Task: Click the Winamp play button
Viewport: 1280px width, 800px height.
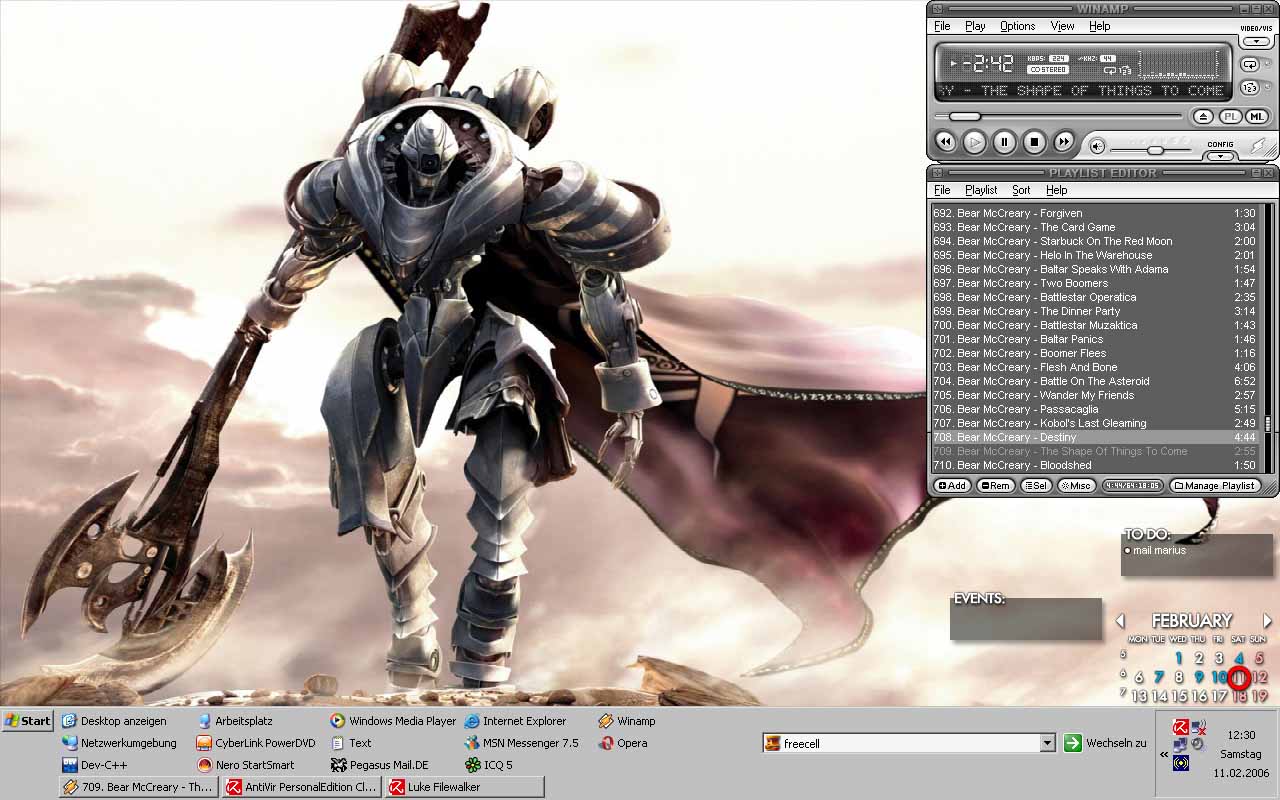Action: (x=975, y=143)
